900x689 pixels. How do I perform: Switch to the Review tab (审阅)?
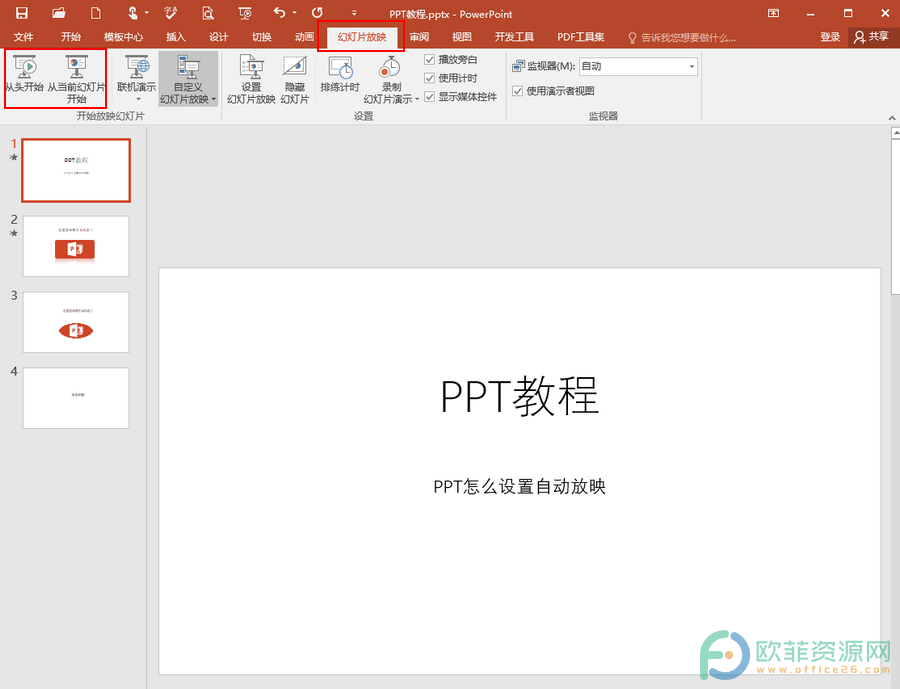point(420,37)
